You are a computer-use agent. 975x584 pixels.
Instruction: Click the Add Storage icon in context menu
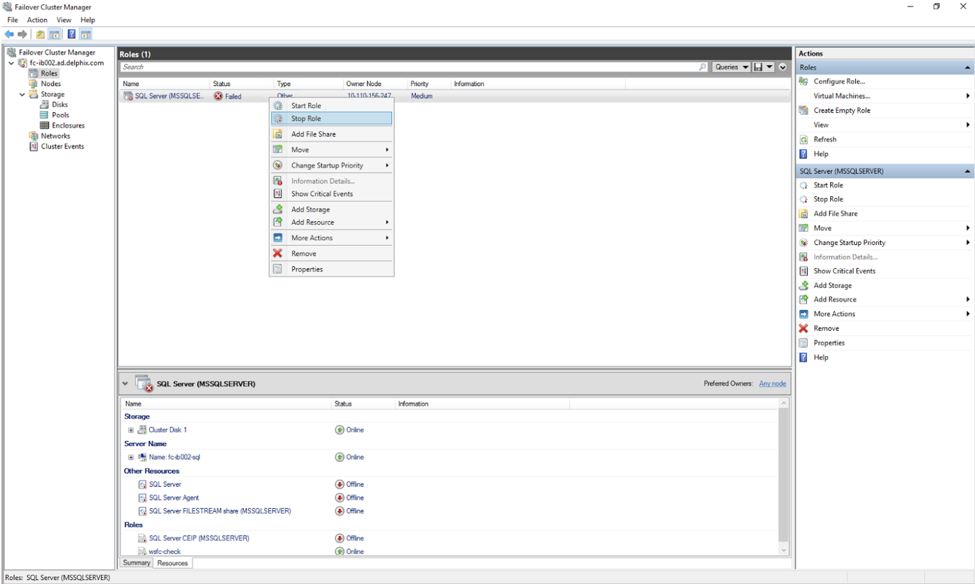click(278, 209)
